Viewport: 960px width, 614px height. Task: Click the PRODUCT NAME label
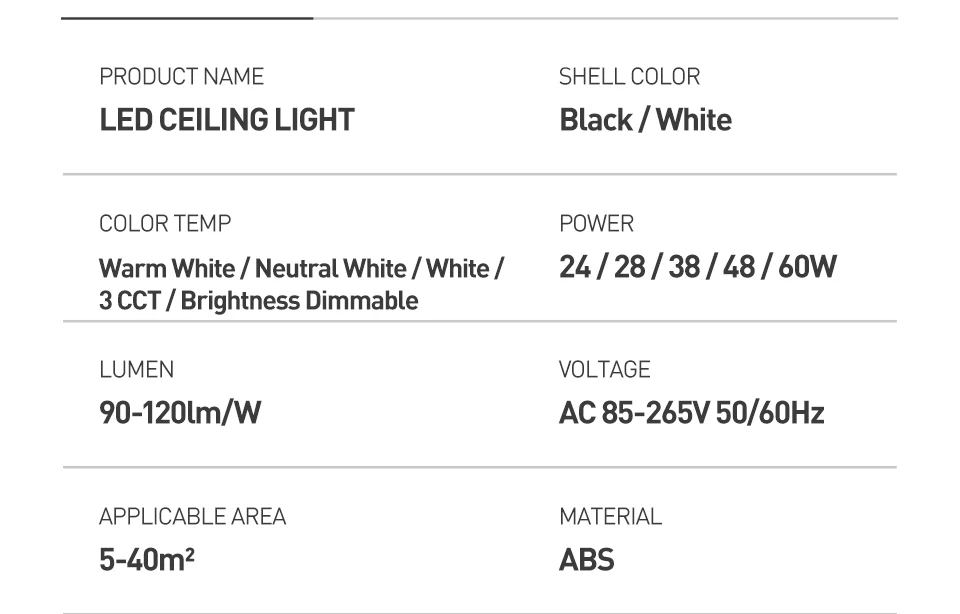[181, 77]
